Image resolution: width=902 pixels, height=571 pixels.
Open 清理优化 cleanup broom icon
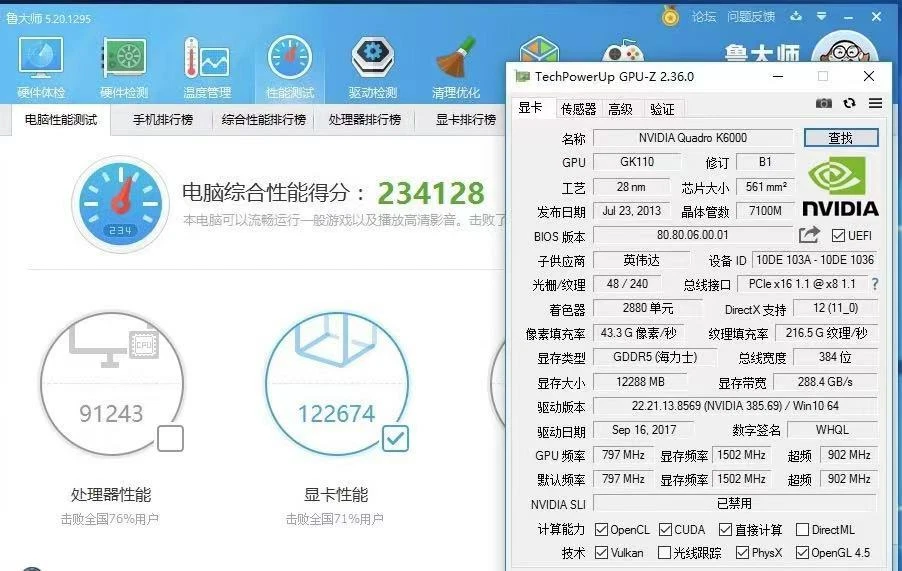(456, 66)
